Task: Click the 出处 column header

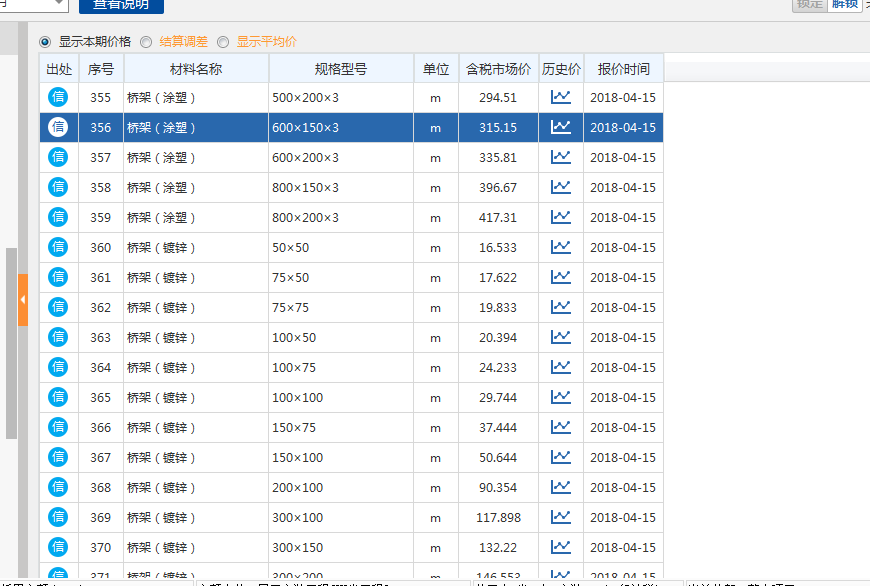Action: (59, 69)
